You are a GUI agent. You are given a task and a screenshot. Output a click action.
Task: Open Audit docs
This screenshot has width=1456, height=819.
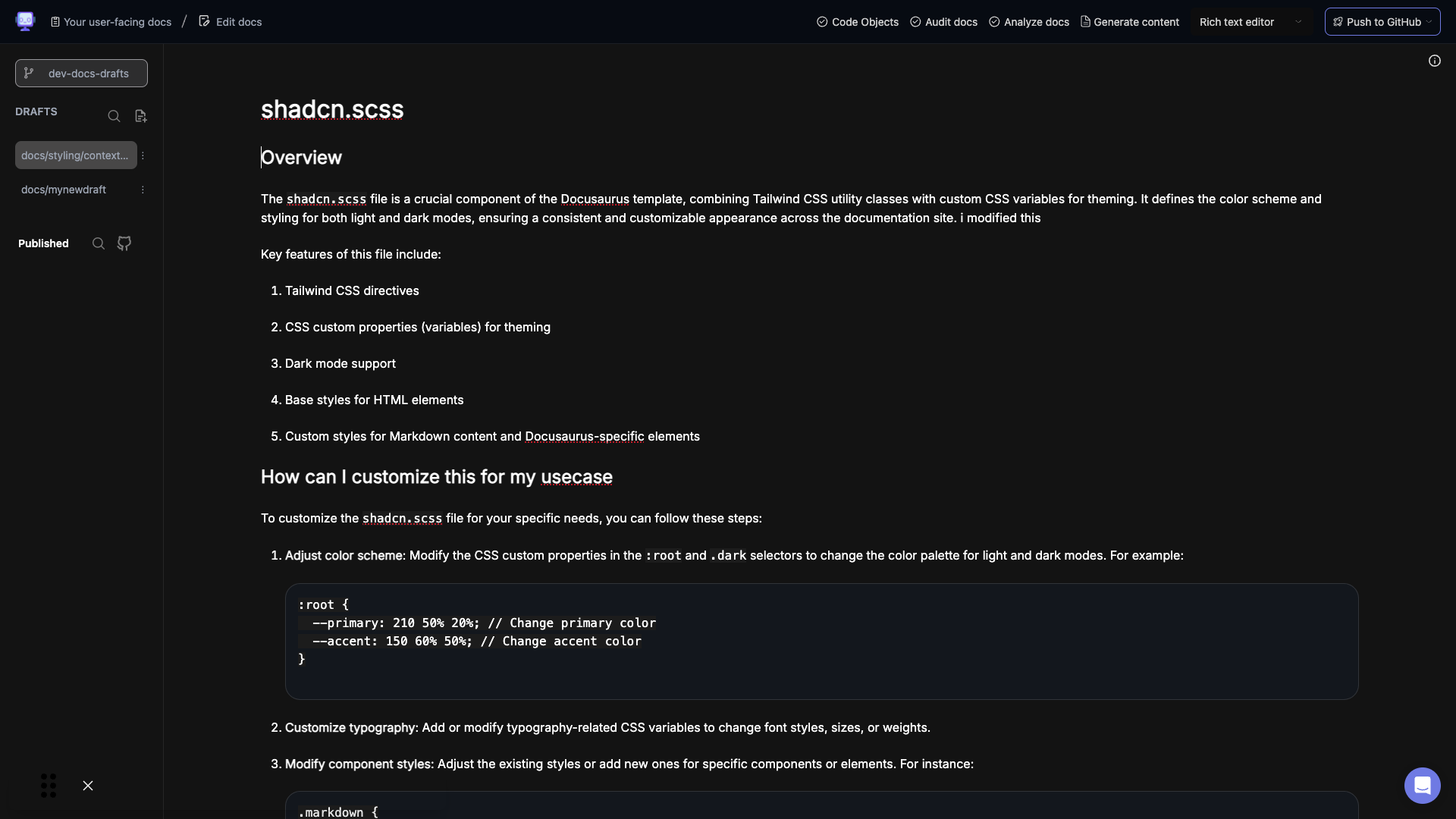pyautogui.click(x=943, y=22)
